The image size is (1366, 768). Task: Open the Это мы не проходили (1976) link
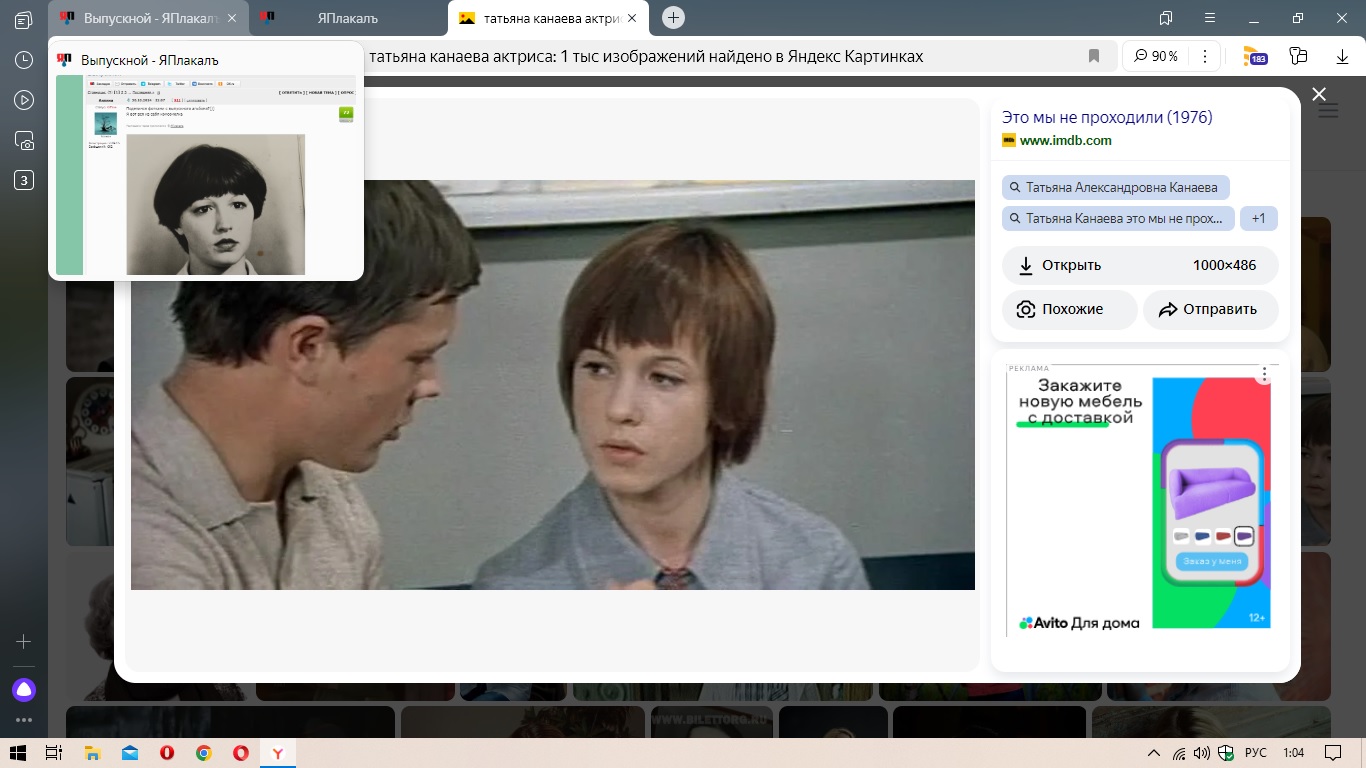pyautogui.click(x=1107, y=117)
